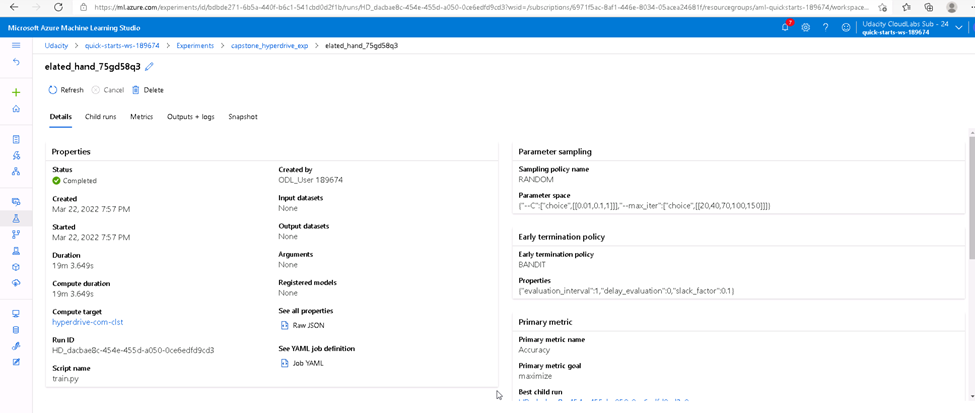Click the Delete button

tap(148, 90)
